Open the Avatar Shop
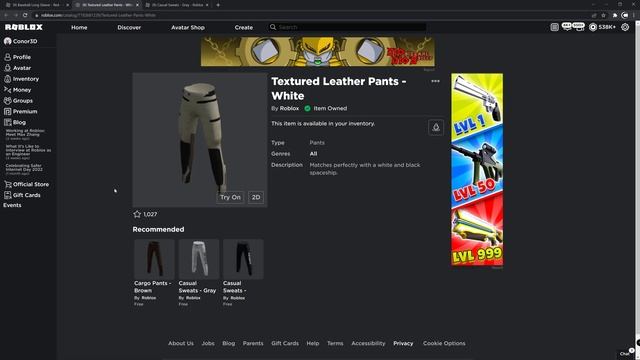This screenshot has height=360, width=640. pyautogui.click(x=188, y=27)
